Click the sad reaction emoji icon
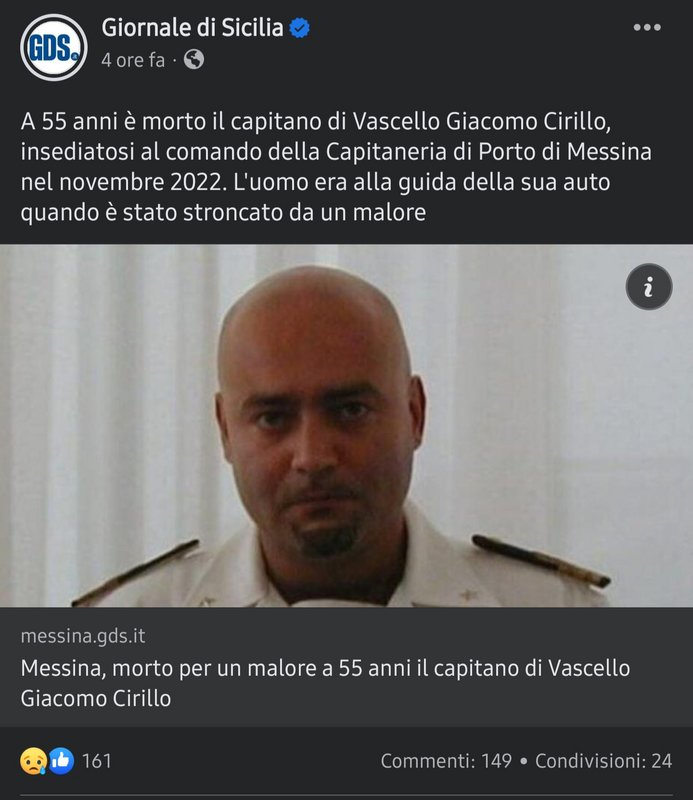 (33, 761)
